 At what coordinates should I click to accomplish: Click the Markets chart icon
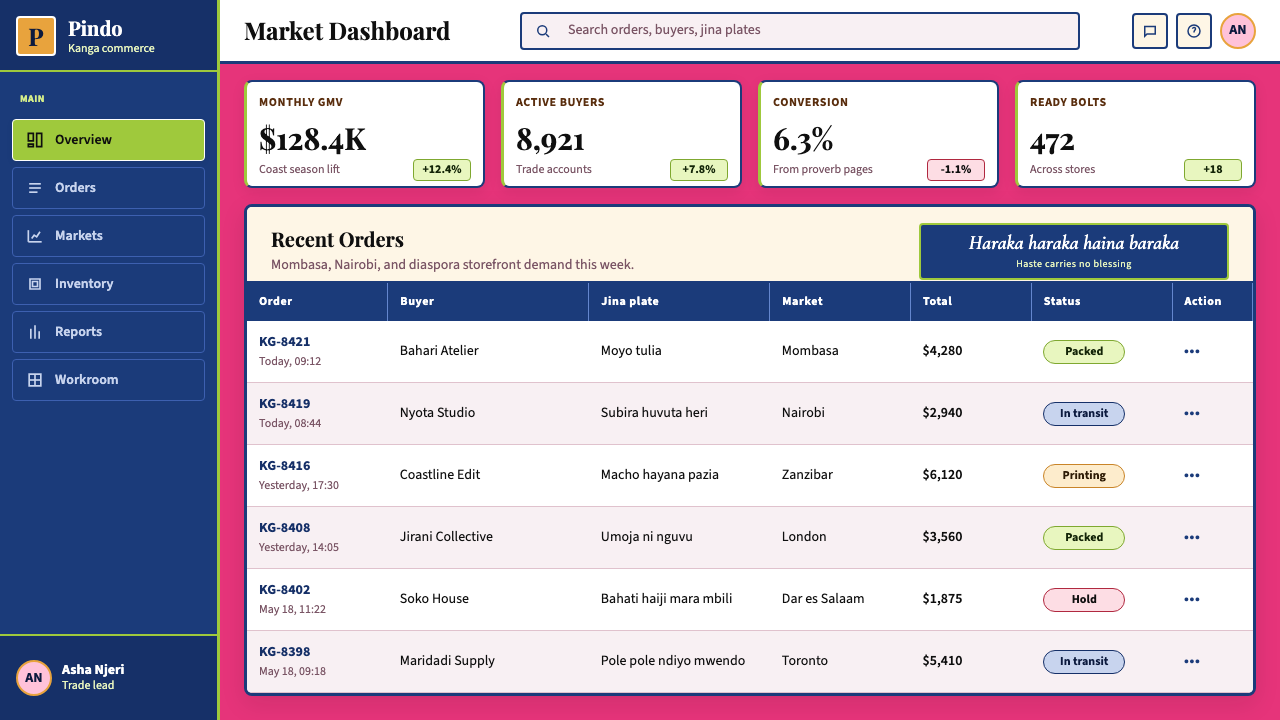click(35, 236)
